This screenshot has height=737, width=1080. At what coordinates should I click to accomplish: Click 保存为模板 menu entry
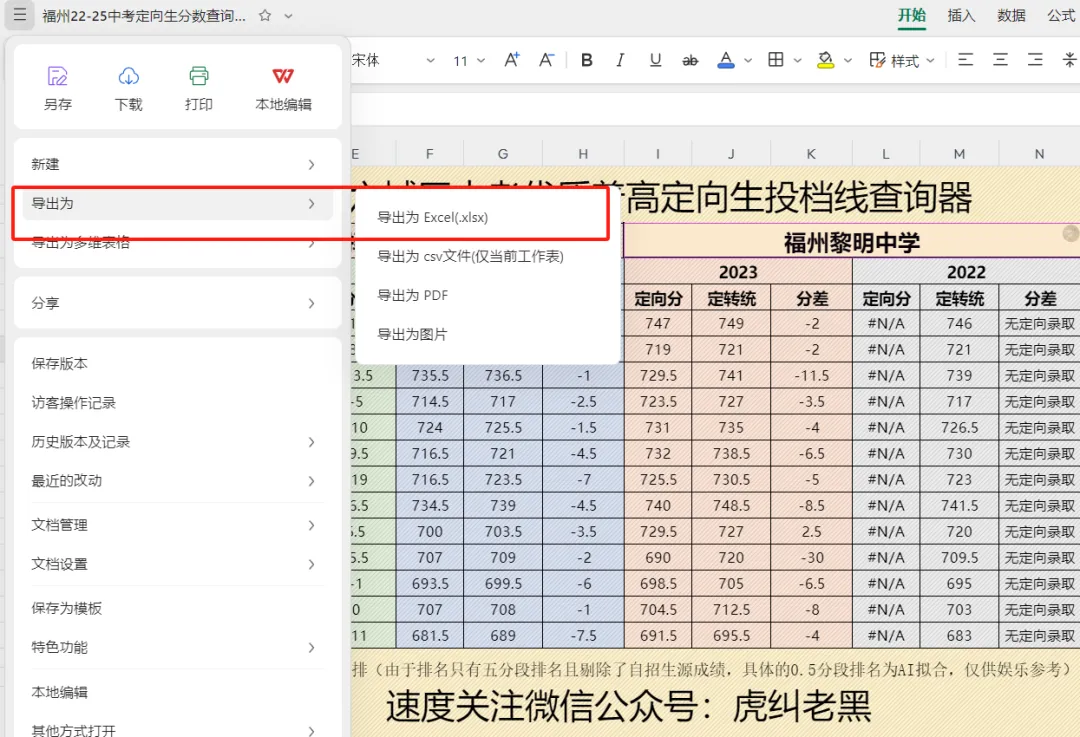tap(177, 608)
